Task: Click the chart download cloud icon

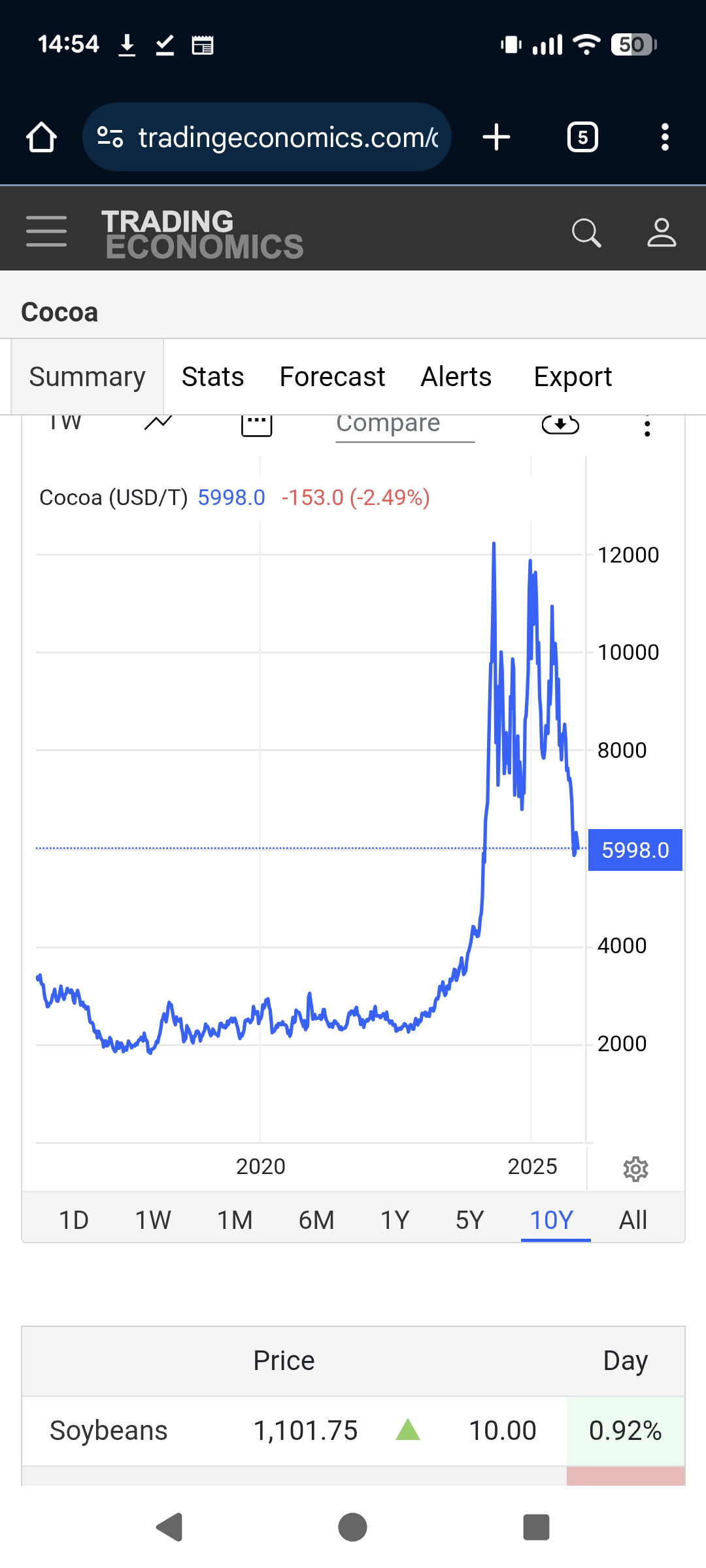Action: [x=560, y=425]
